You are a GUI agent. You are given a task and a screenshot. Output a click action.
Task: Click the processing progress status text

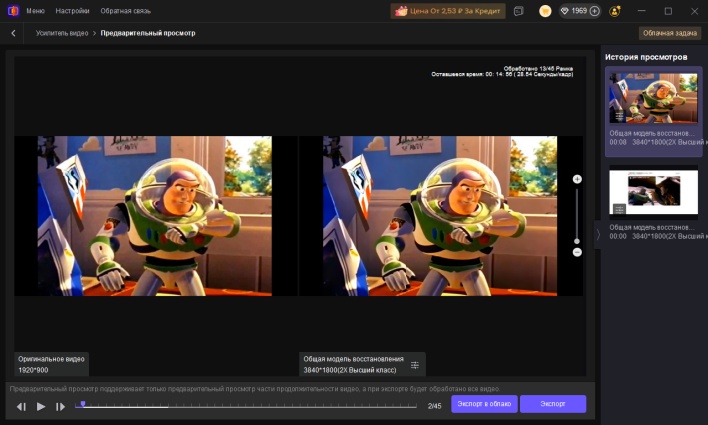pyautogui.click(x=502, y=71)
